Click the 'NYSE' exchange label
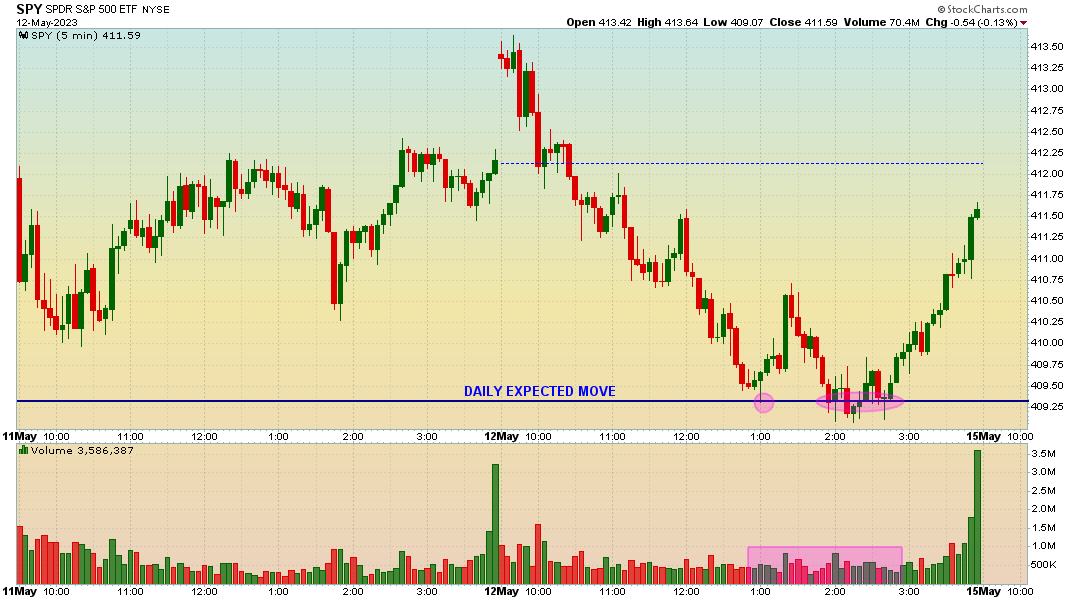Image resolution: width=1080 pixels, height=600 pixels. pyautogui.click(x=156, y=10)
